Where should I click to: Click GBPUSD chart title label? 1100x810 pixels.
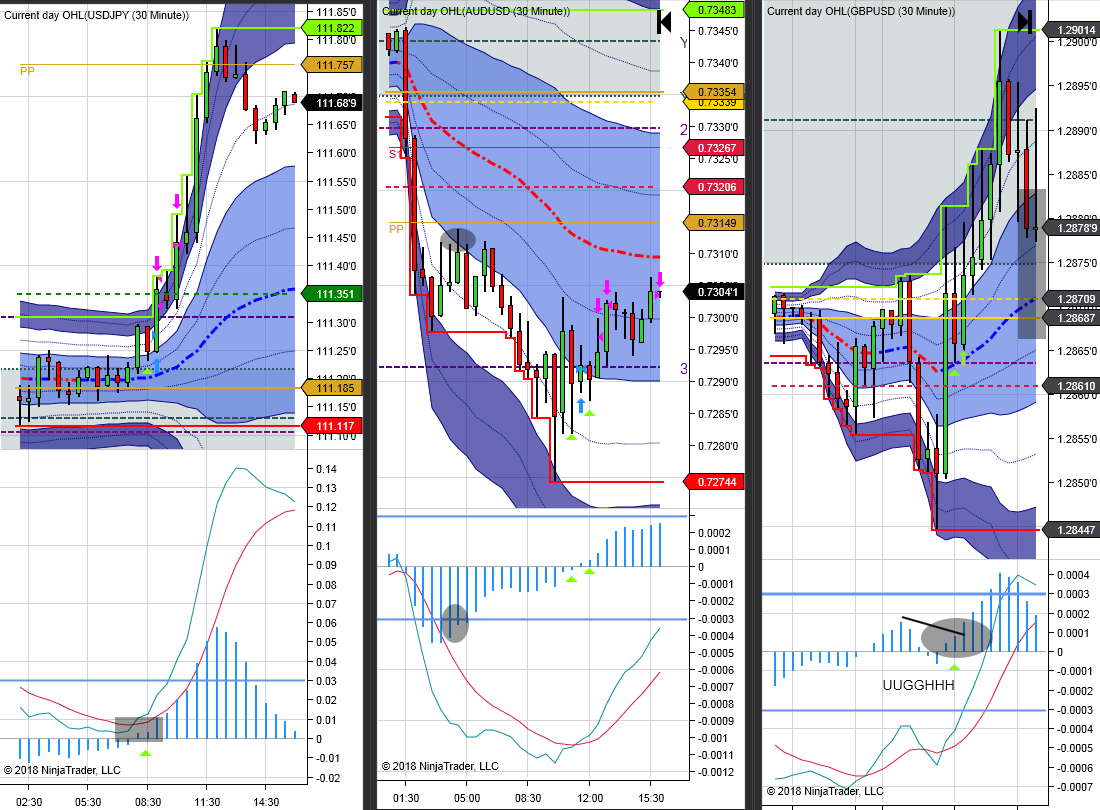tap(861, 11)
